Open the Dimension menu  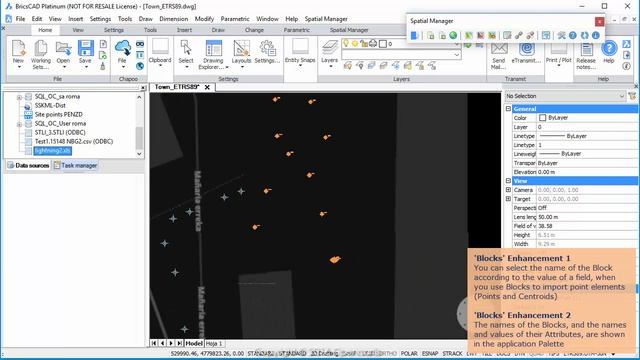pos(173,19)
